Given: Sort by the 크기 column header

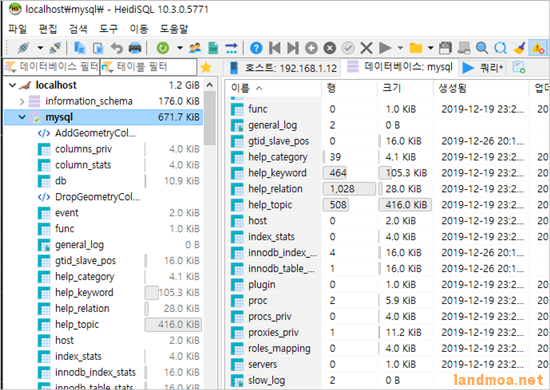Looking at the screenshot, I should pyautogui.click(x=405, y=88).
